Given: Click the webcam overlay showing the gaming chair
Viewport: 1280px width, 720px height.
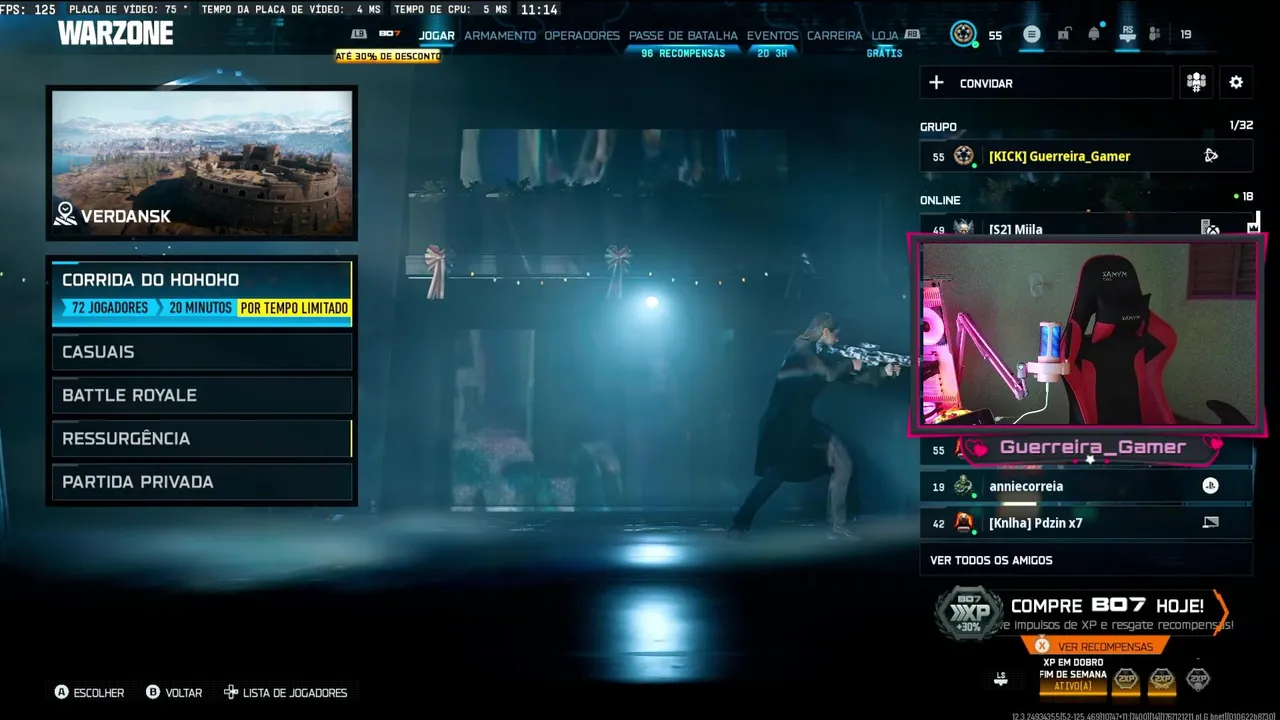Looking at the screenshot, I should 1088,334.
